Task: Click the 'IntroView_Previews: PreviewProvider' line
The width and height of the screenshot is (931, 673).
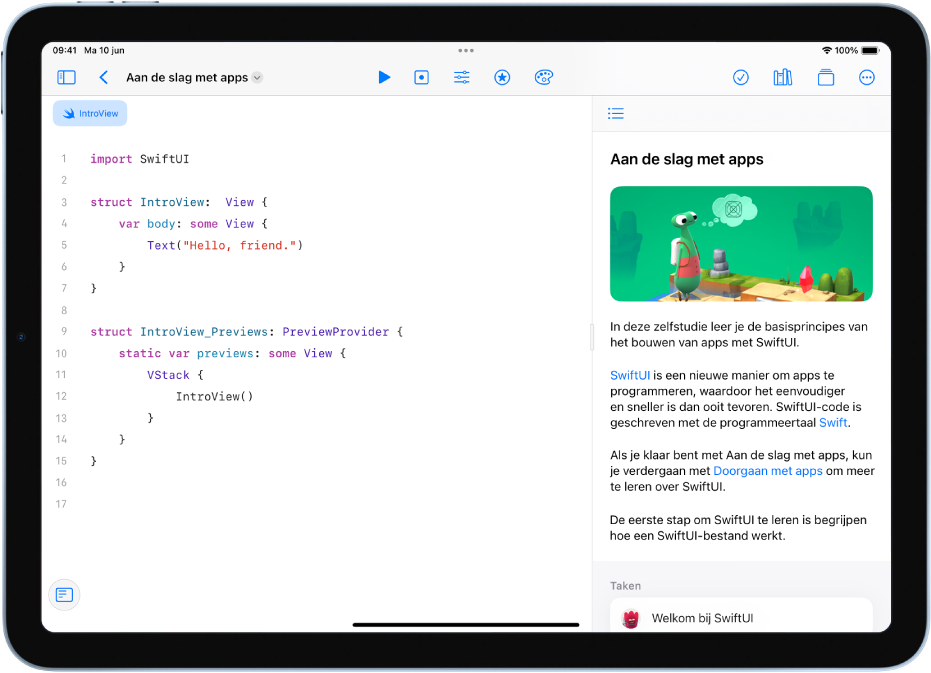Action: [x=246, y=331]
